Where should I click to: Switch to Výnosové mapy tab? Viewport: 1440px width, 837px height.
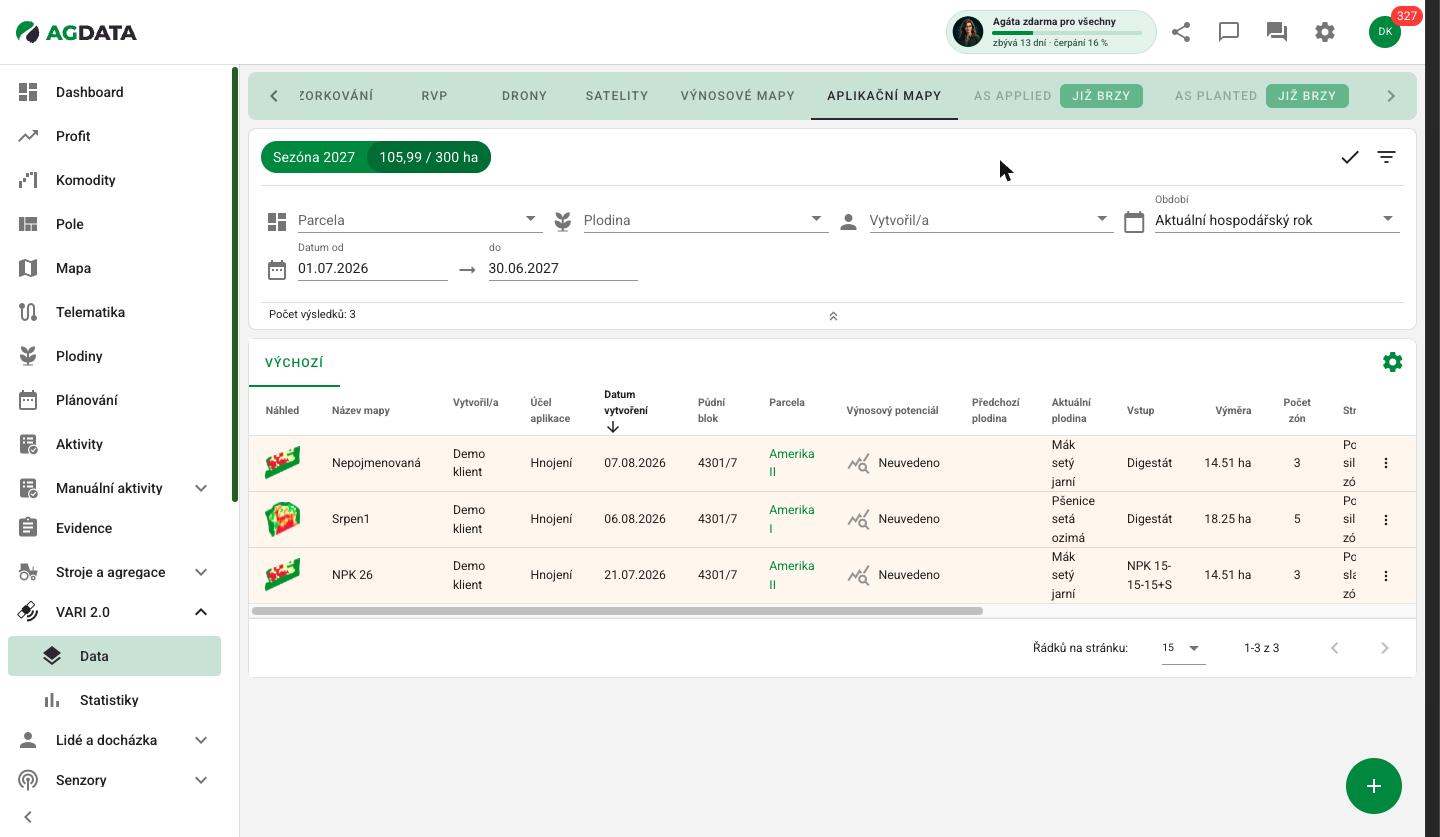pyautogui.click(x=737, y=96)
